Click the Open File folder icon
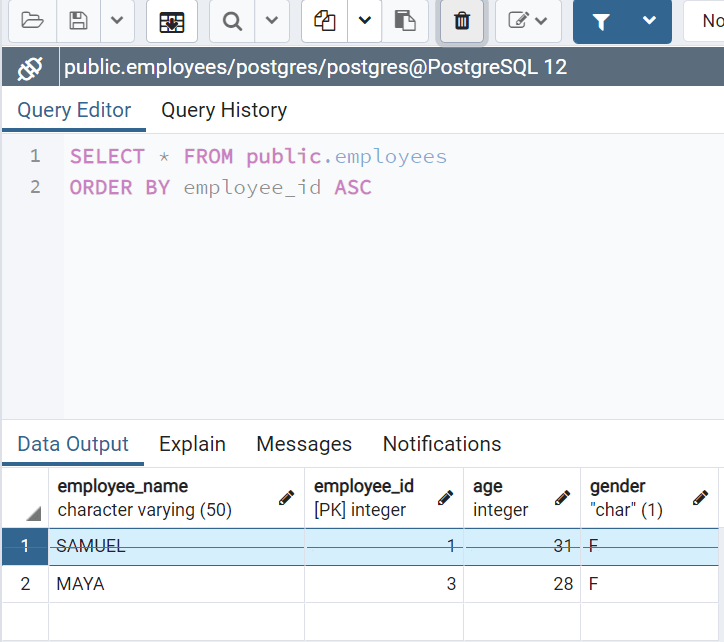 click(32, 21)
